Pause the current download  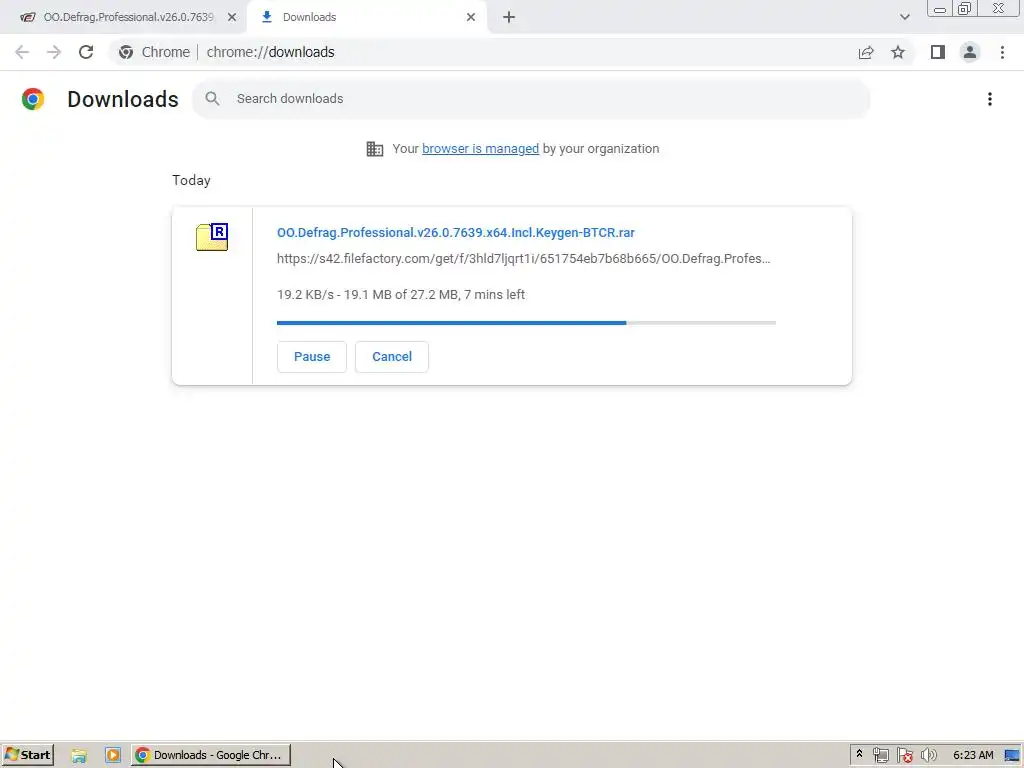point(312,357)
